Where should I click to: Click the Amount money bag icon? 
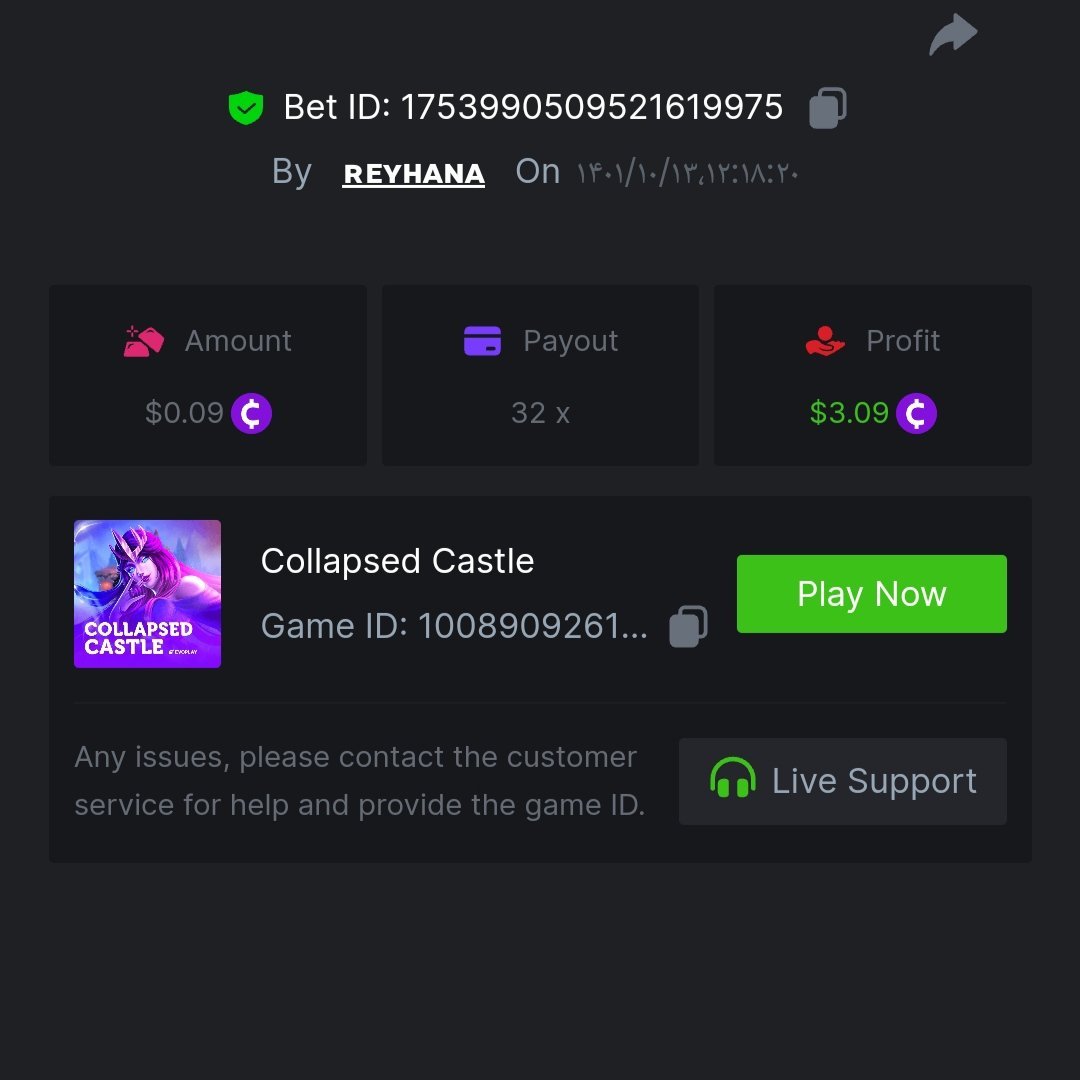(145, 341)
